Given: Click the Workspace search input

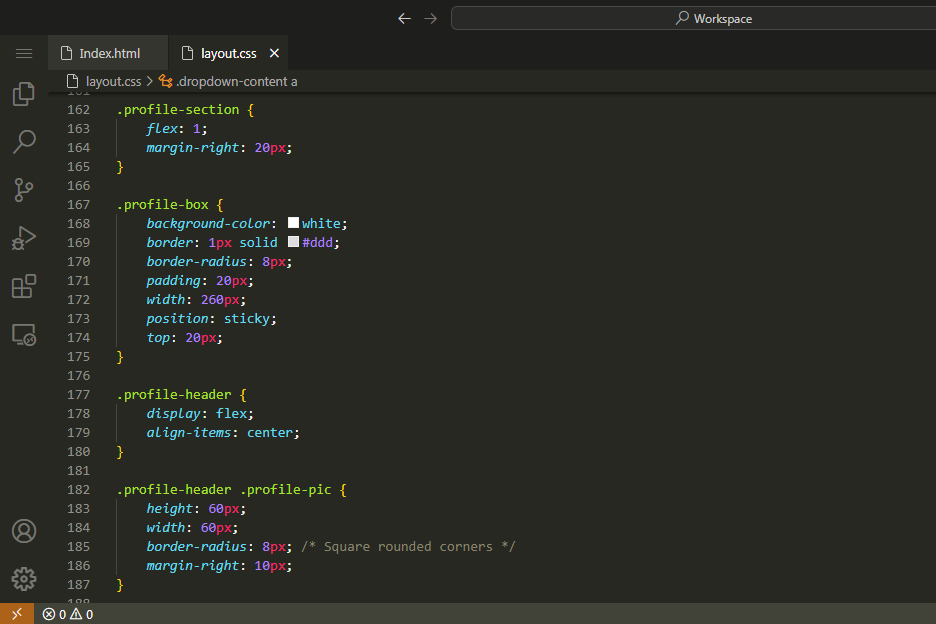Looking at the screenshot, I should [x=694, y=19].
